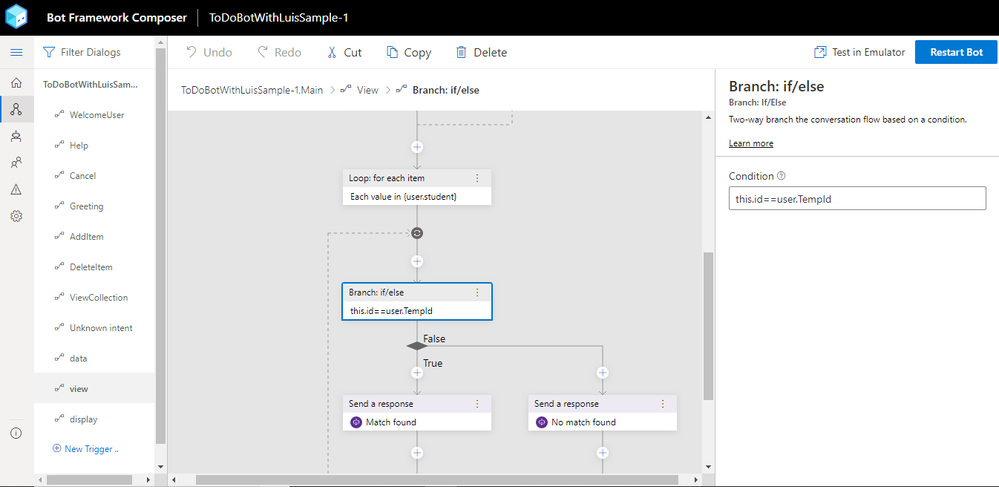Viewport: 999px width, 487px height.
Task: Open the hamburger navigation menu
Action: (17, 52)
